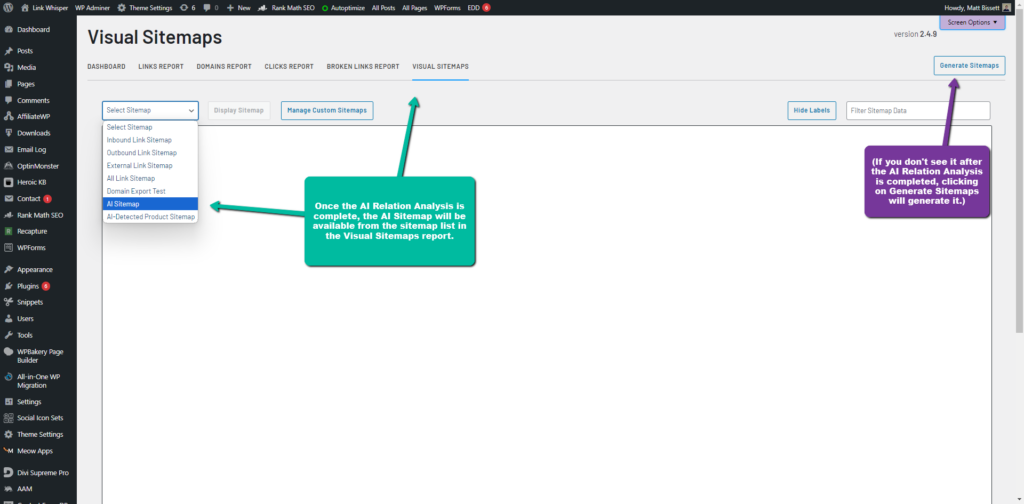This screenshot has height=504, width=1024.
Task: Click the Posts pushpin icon in sidebar
Action: click(8, 51)
